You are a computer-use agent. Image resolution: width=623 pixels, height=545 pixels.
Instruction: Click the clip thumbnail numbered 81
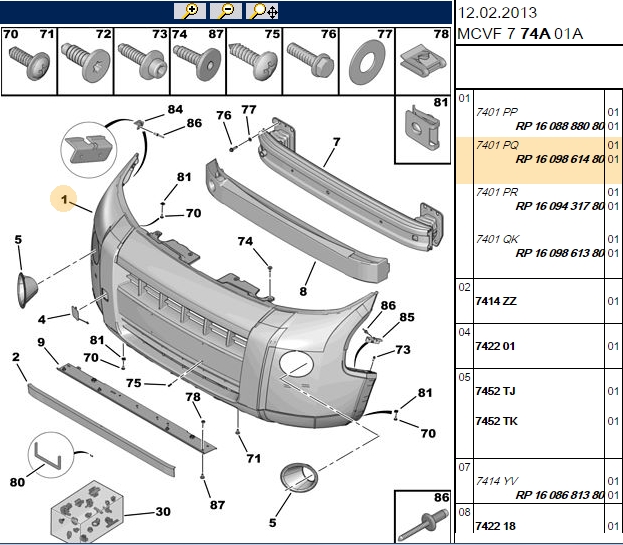(x=423, y=129)
